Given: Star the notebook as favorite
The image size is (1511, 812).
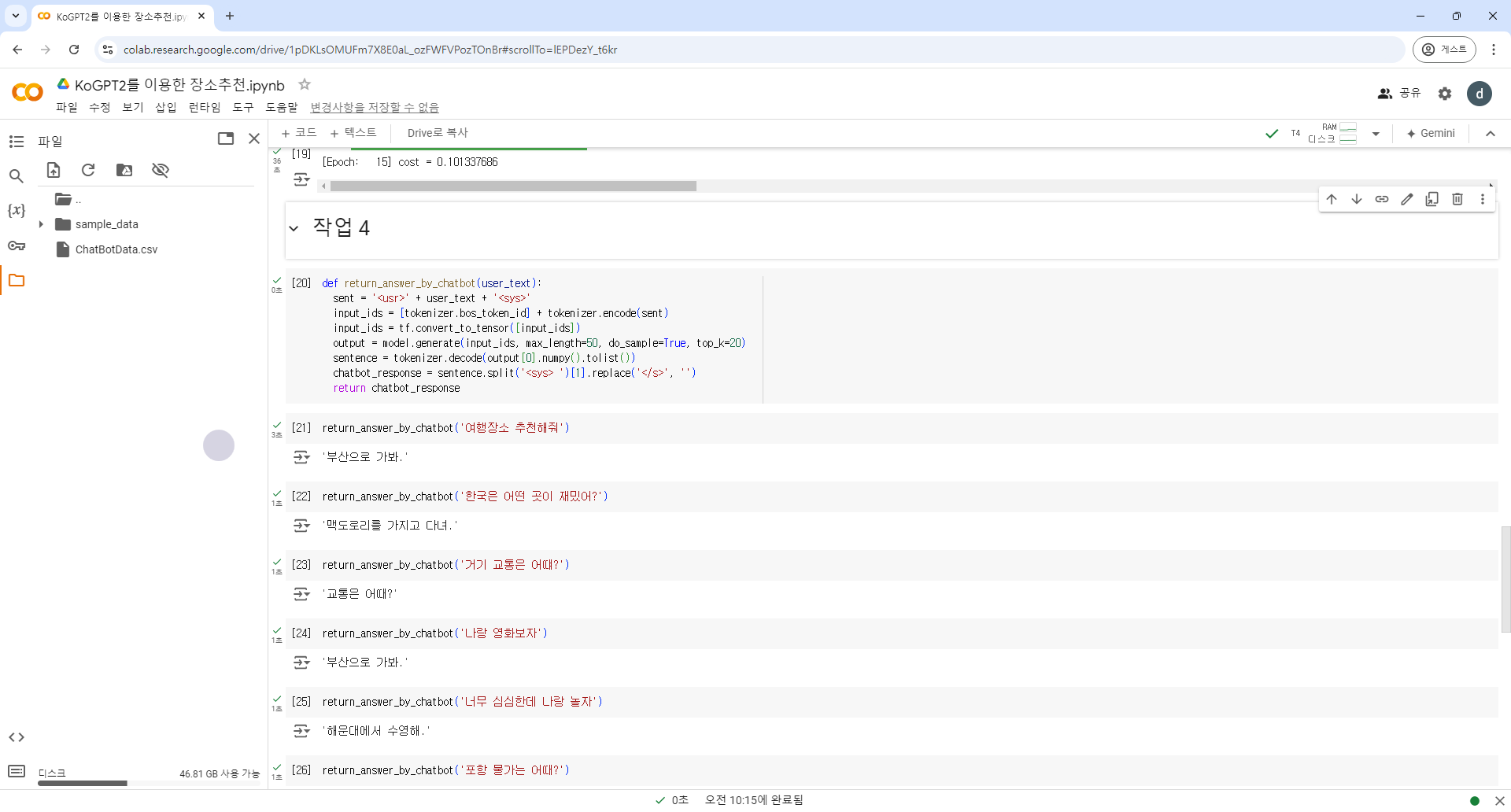Looking at the screenshot, I should pos(305,84).
